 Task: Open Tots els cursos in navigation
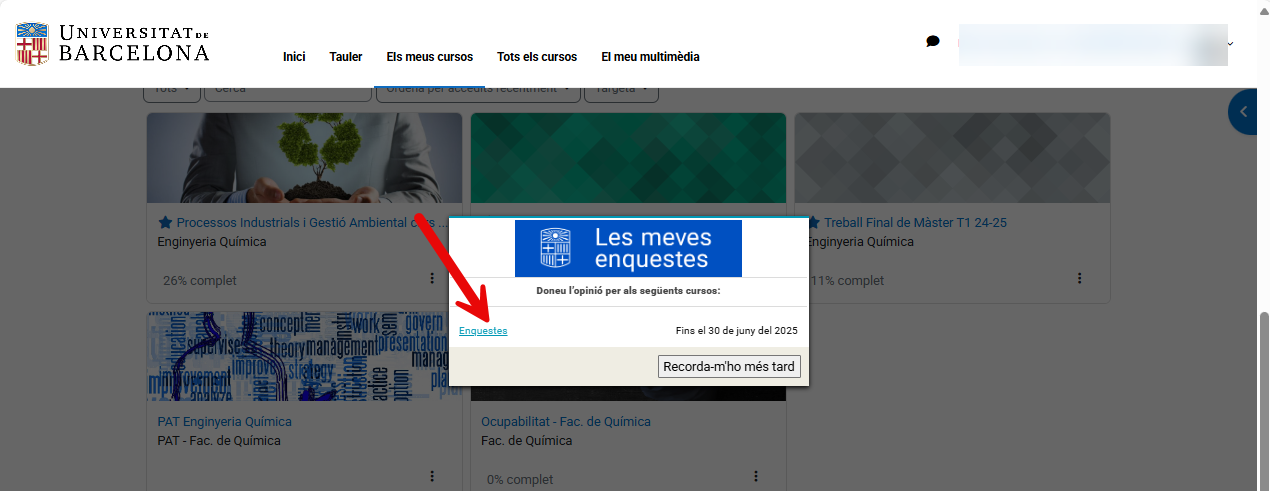tap(537, 57)
